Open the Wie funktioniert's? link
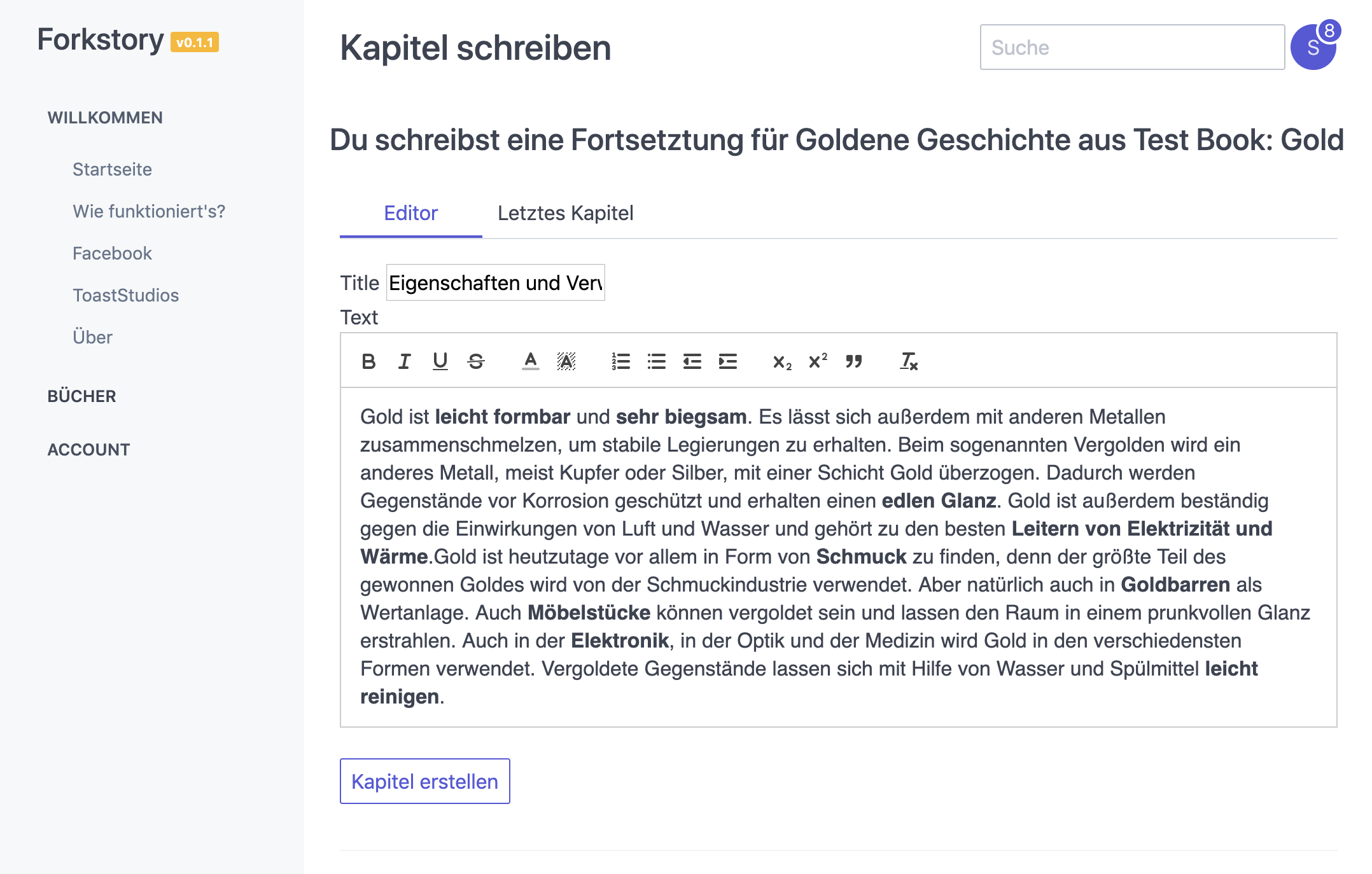This screenshot has width=1372, height=874. tap(149, 211)
